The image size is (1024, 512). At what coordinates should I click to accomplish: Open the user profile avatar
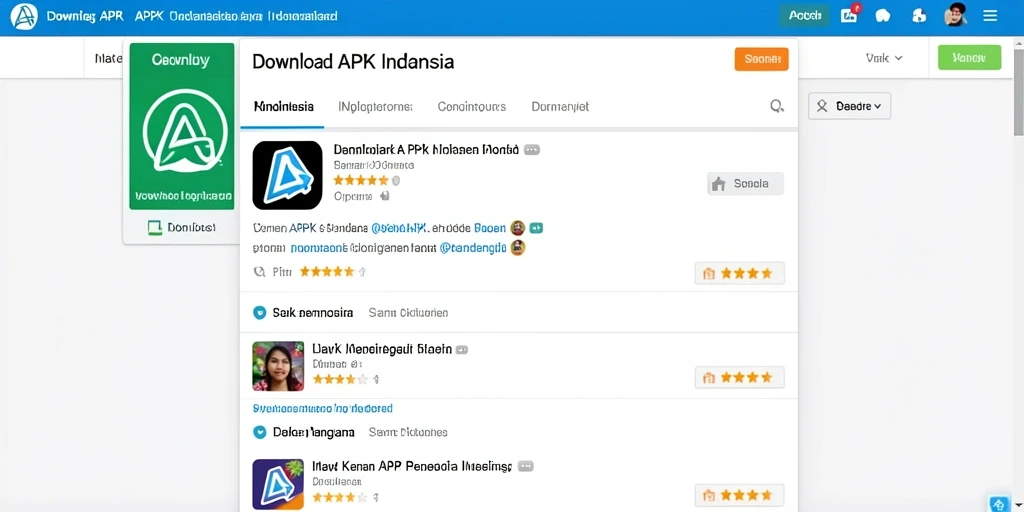click(x=955, y=15)
